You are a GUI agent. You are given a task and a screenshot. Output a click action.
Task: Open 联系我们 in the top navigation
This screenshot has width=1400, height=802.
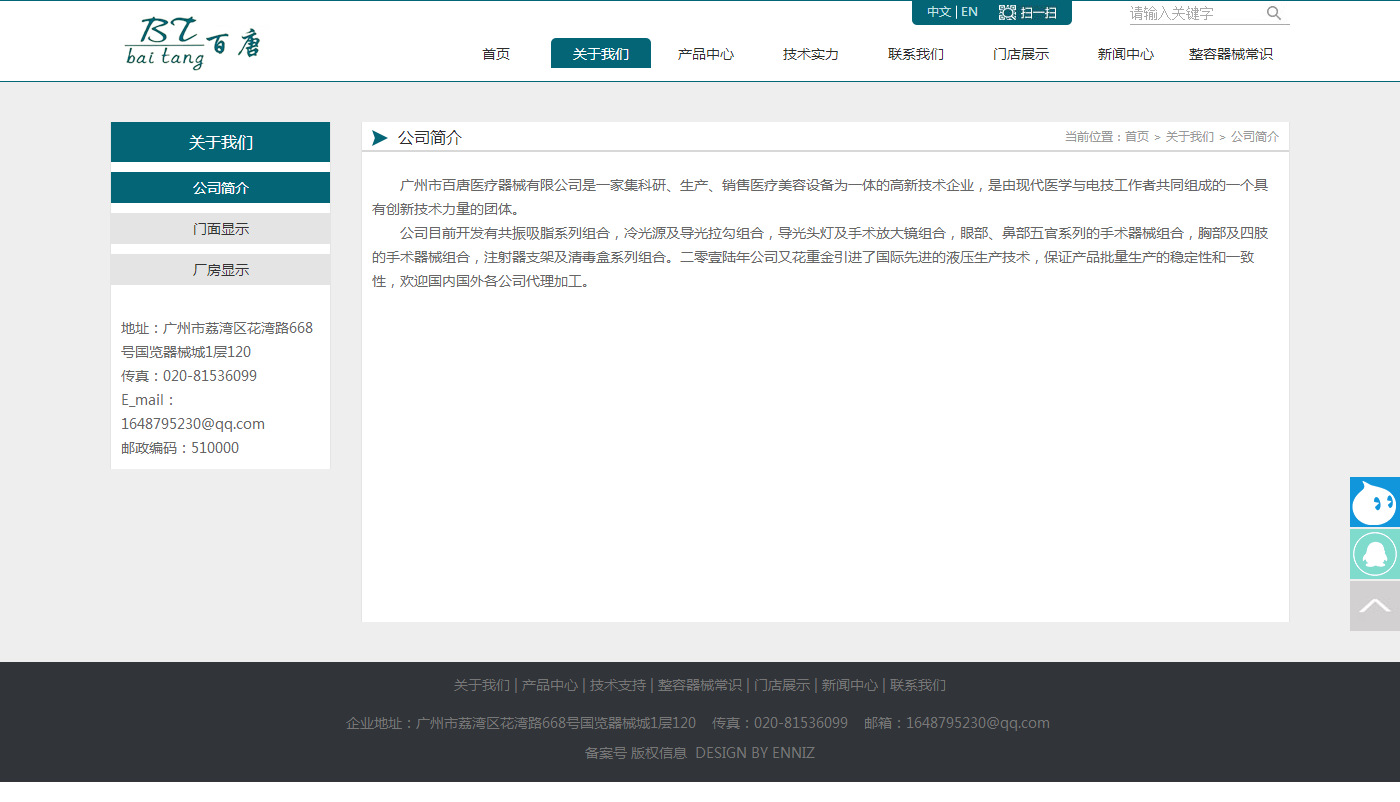tap(916, 54)
